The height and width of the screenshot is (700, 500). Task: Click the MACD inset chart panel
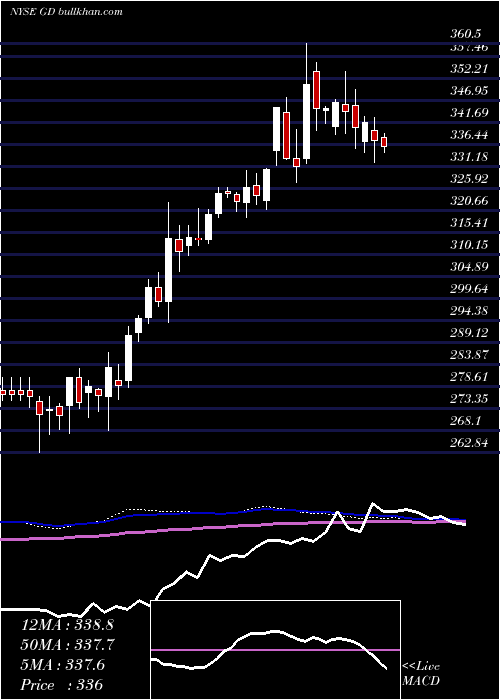(275, 650)
